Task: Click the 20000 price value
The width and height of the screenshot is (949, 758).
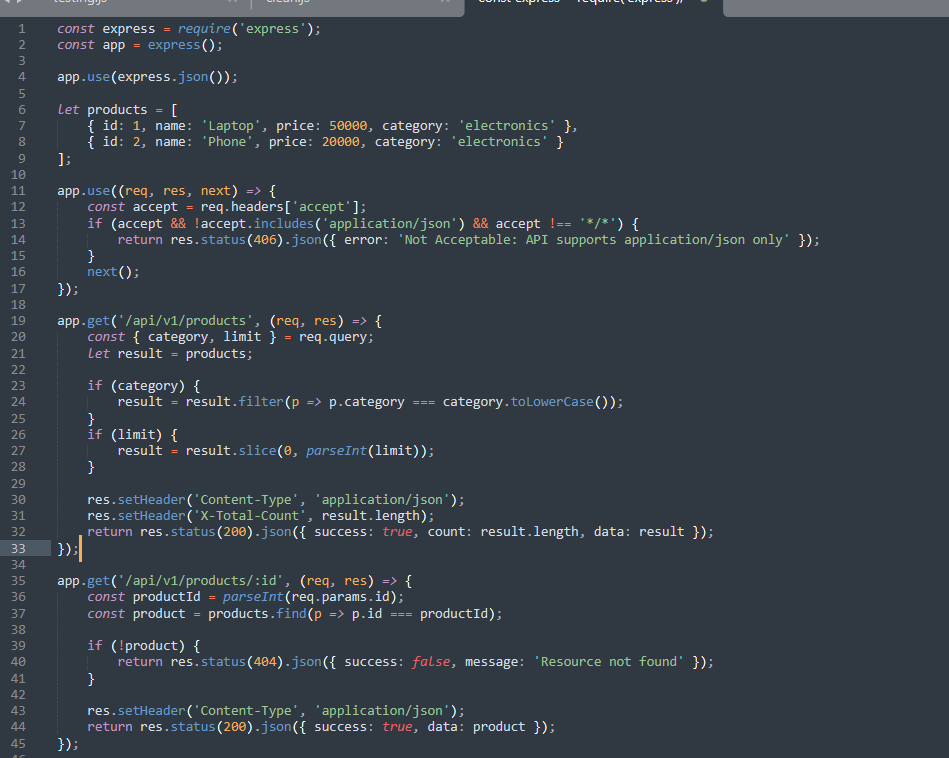Action: pyautogui.click(x=341, y=142)
